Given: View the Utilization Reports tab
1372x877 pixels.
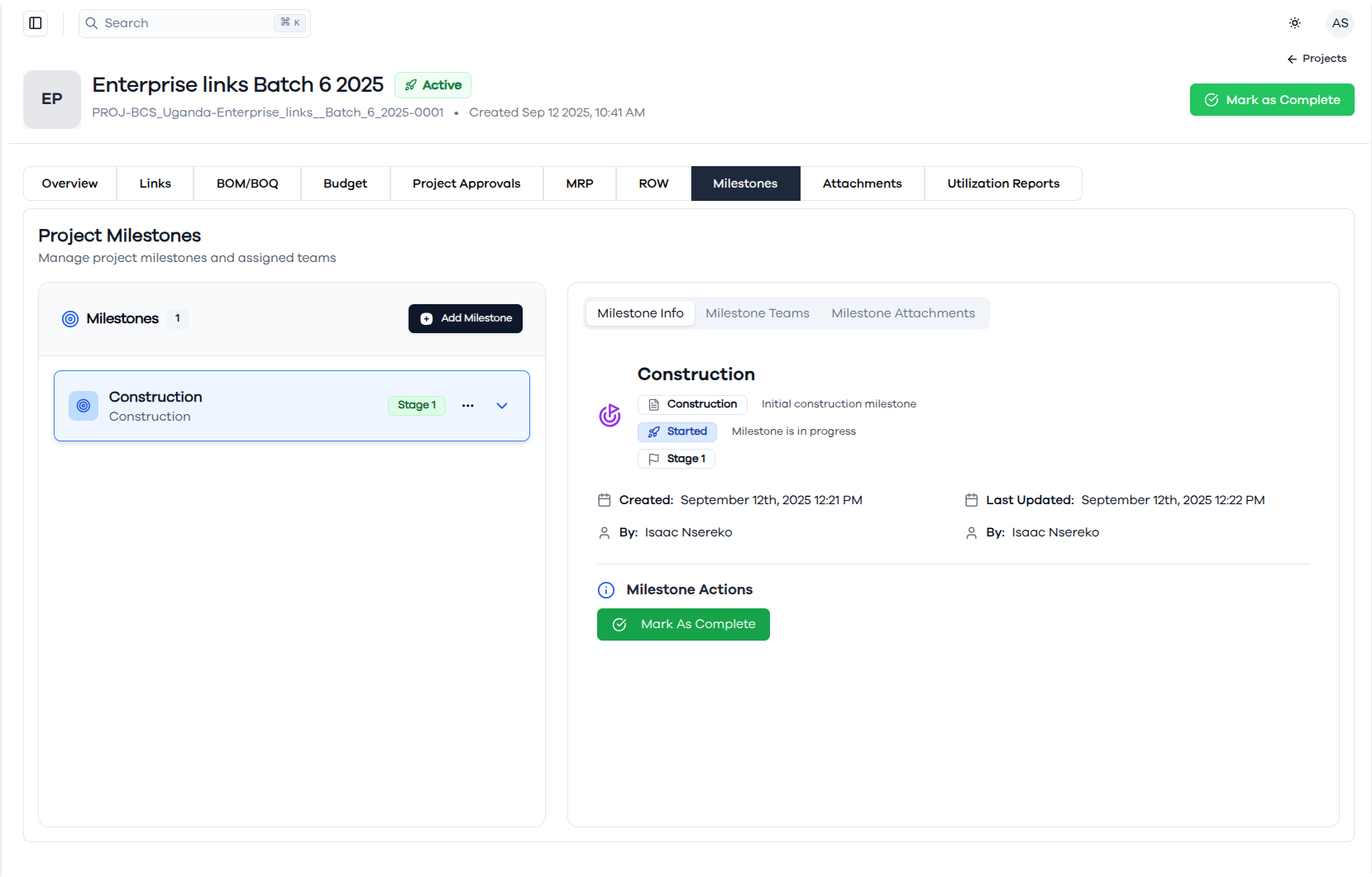Looking at the screenshot, I should pyautogui.click(x=1003, y=184).
